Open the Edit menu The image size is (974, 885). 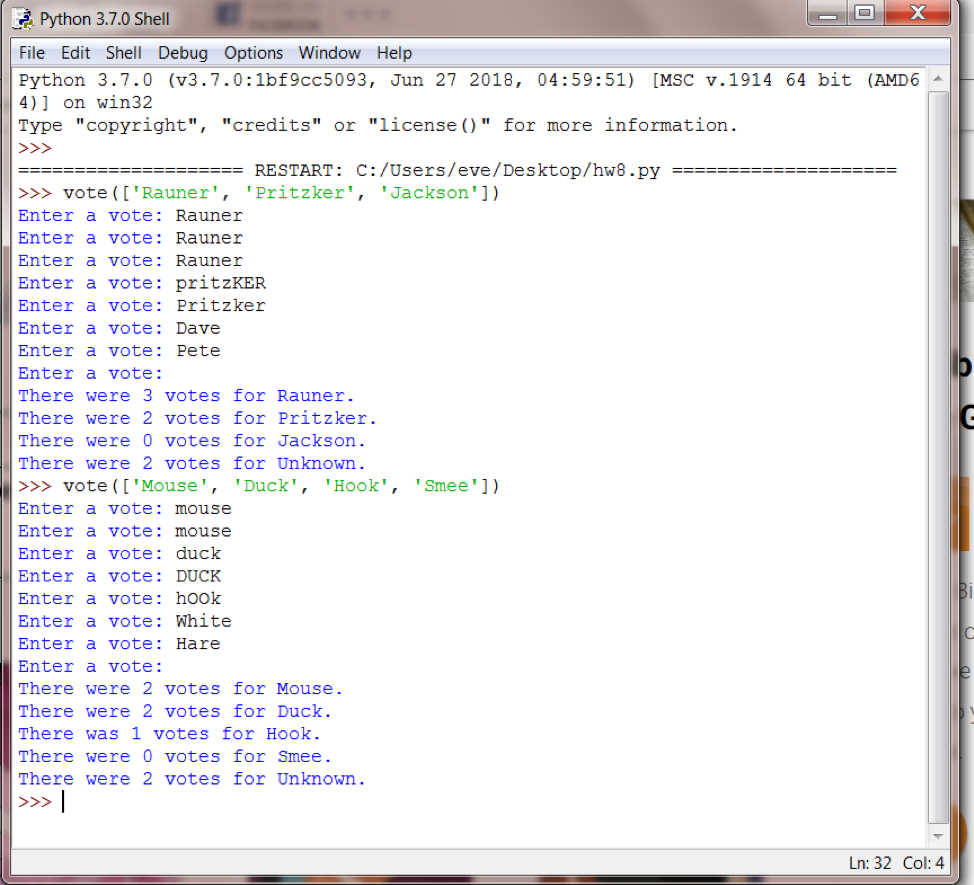pos(74,53)
